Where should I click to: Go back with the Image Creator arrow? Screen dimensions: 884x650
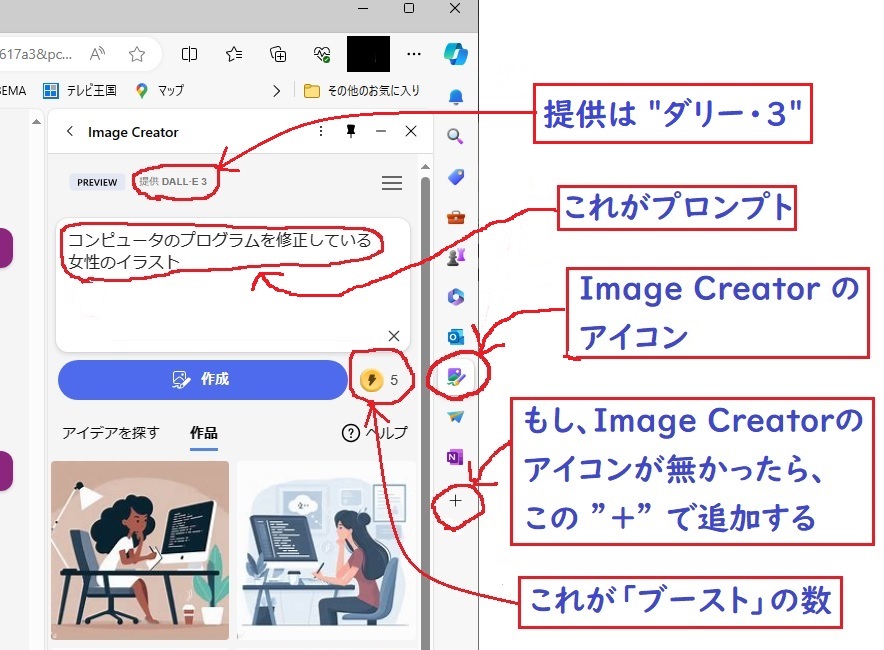coord(69,131)
